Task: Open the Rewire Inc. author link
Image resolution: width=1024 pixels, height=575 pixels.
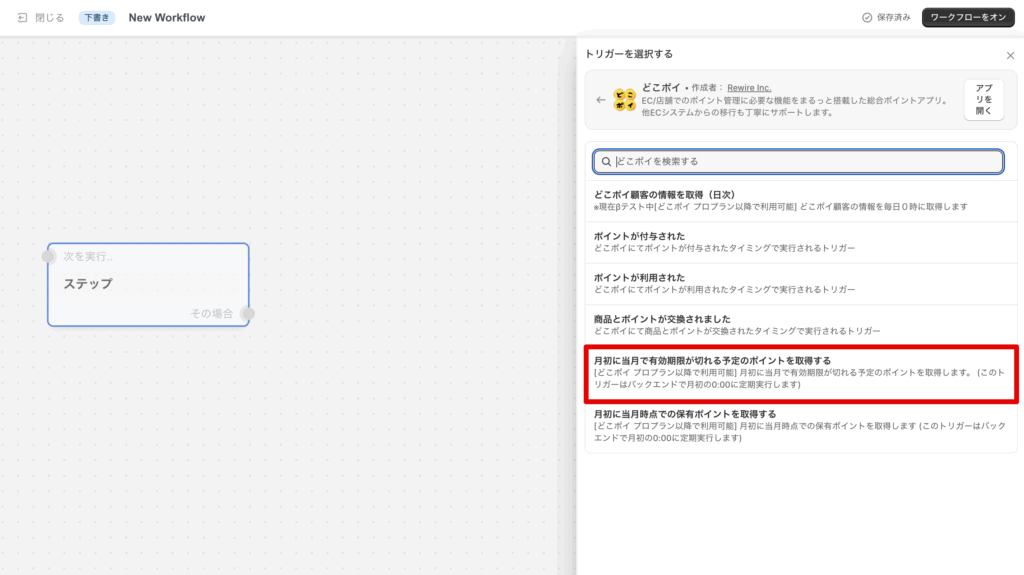Action: [749, 88]
